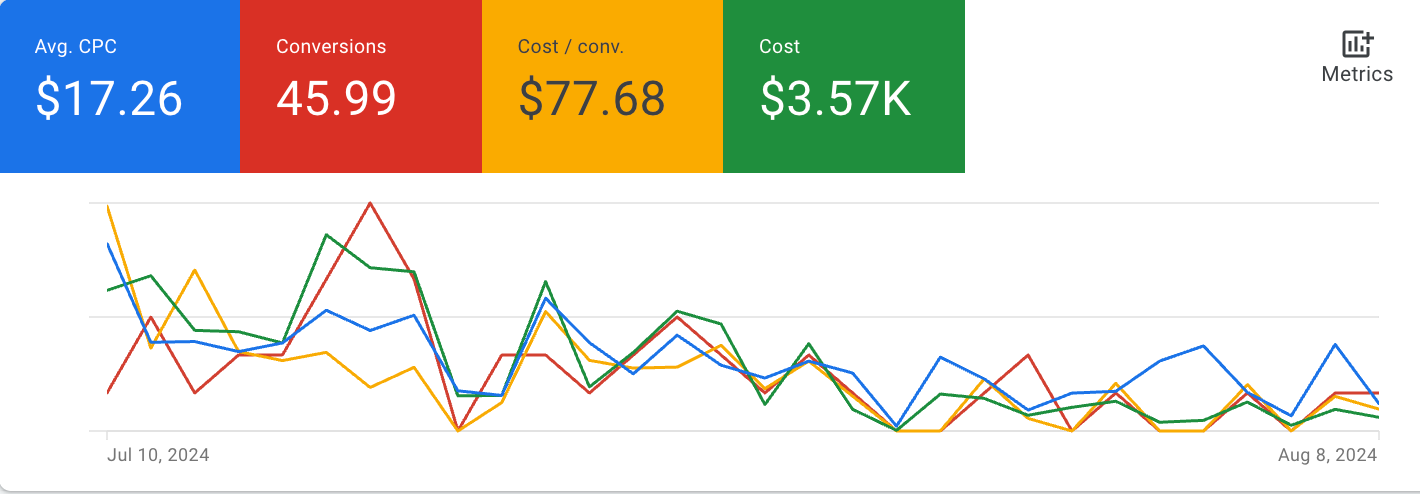Select the blue Avg. CPC scorecard
Image resolution: width=1420 pixels, height=494 pixels.
click(120, 86)
